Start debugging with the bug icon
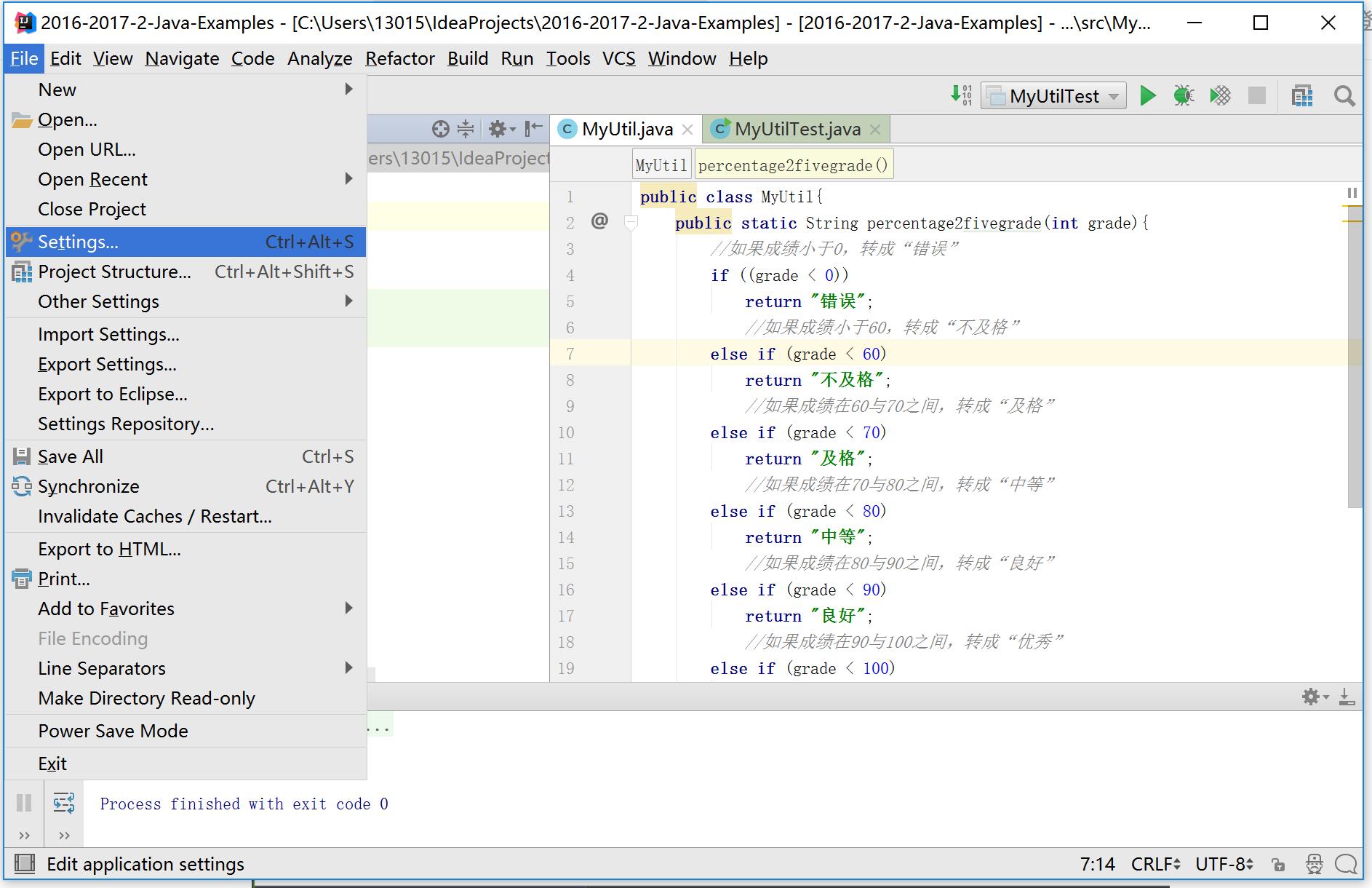 point(1184,95)
